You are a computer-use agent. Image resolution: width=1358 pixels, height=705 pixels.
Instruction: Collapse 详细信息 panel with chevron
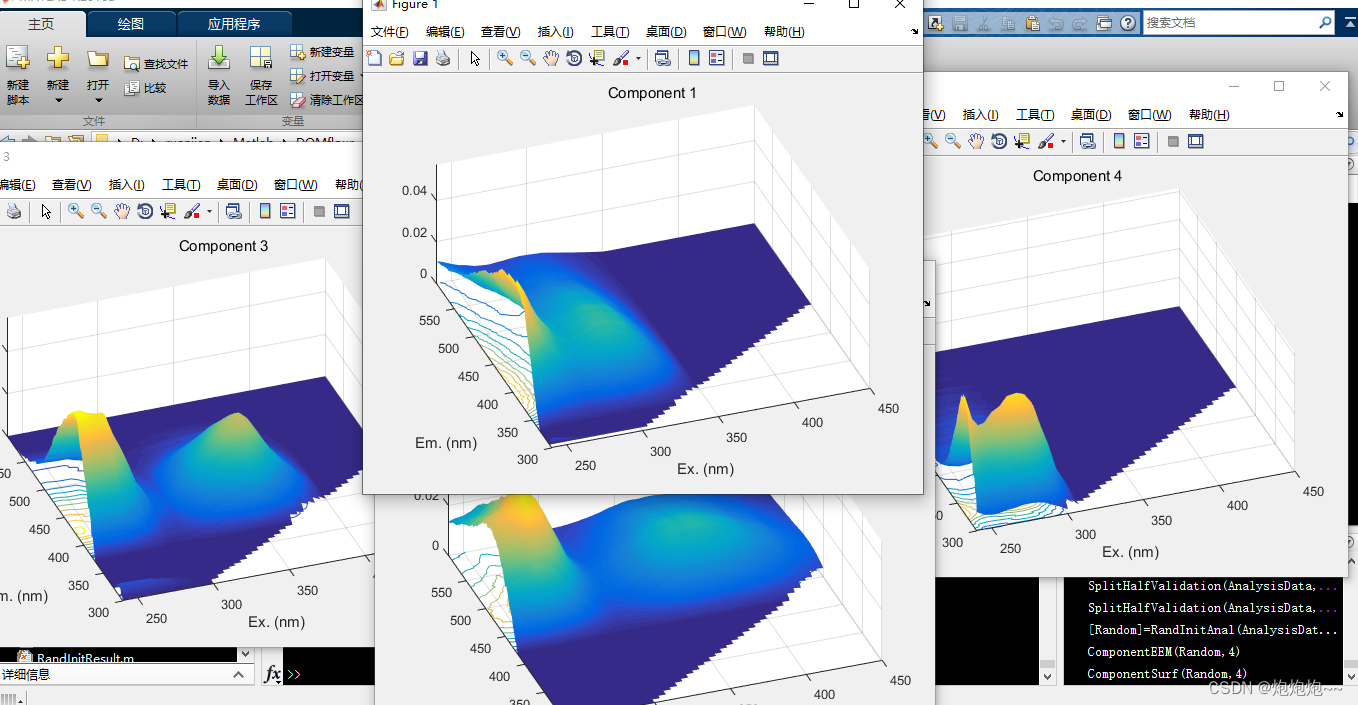[x=238, y=675]
